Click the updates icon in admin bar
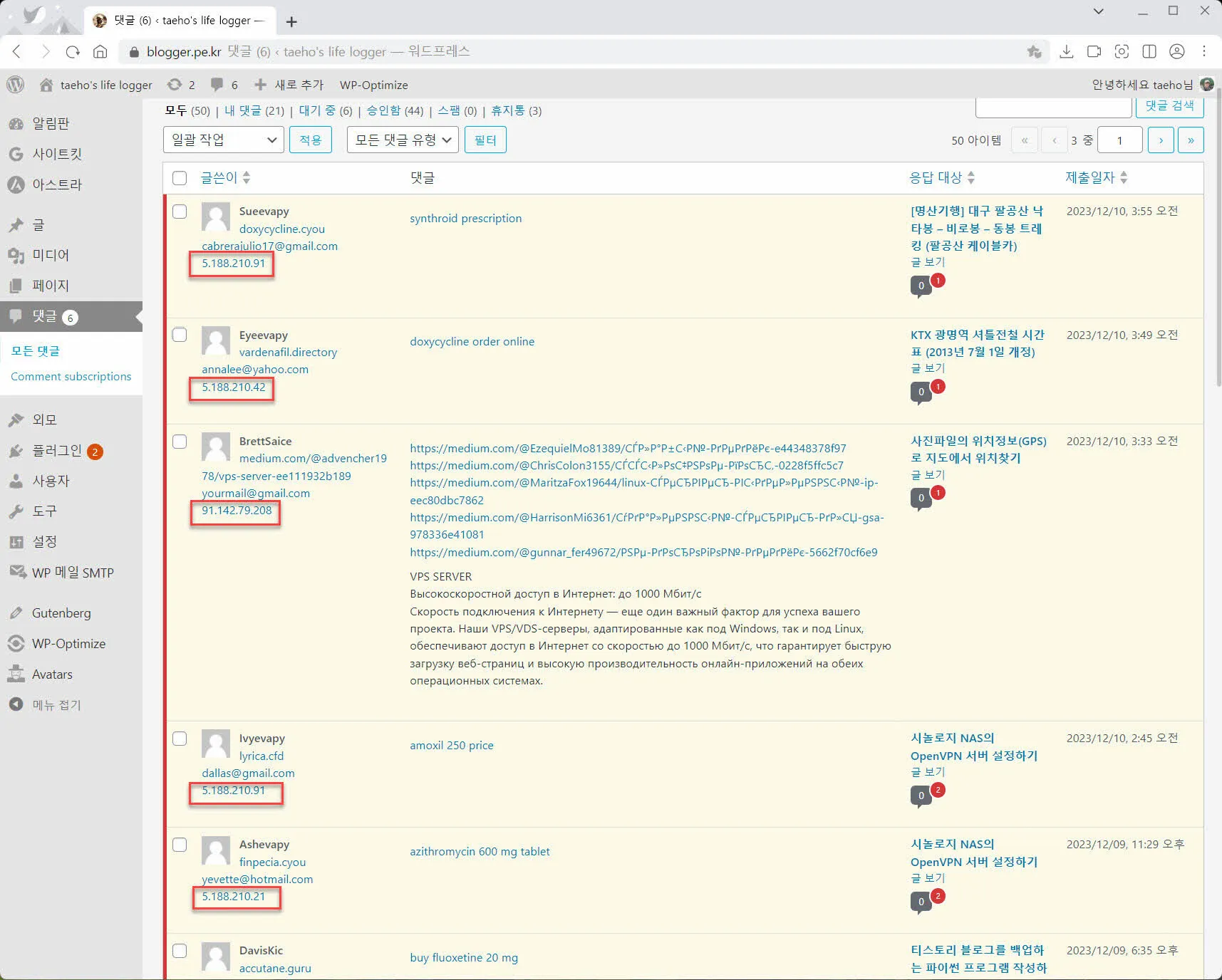 (175, 85)
